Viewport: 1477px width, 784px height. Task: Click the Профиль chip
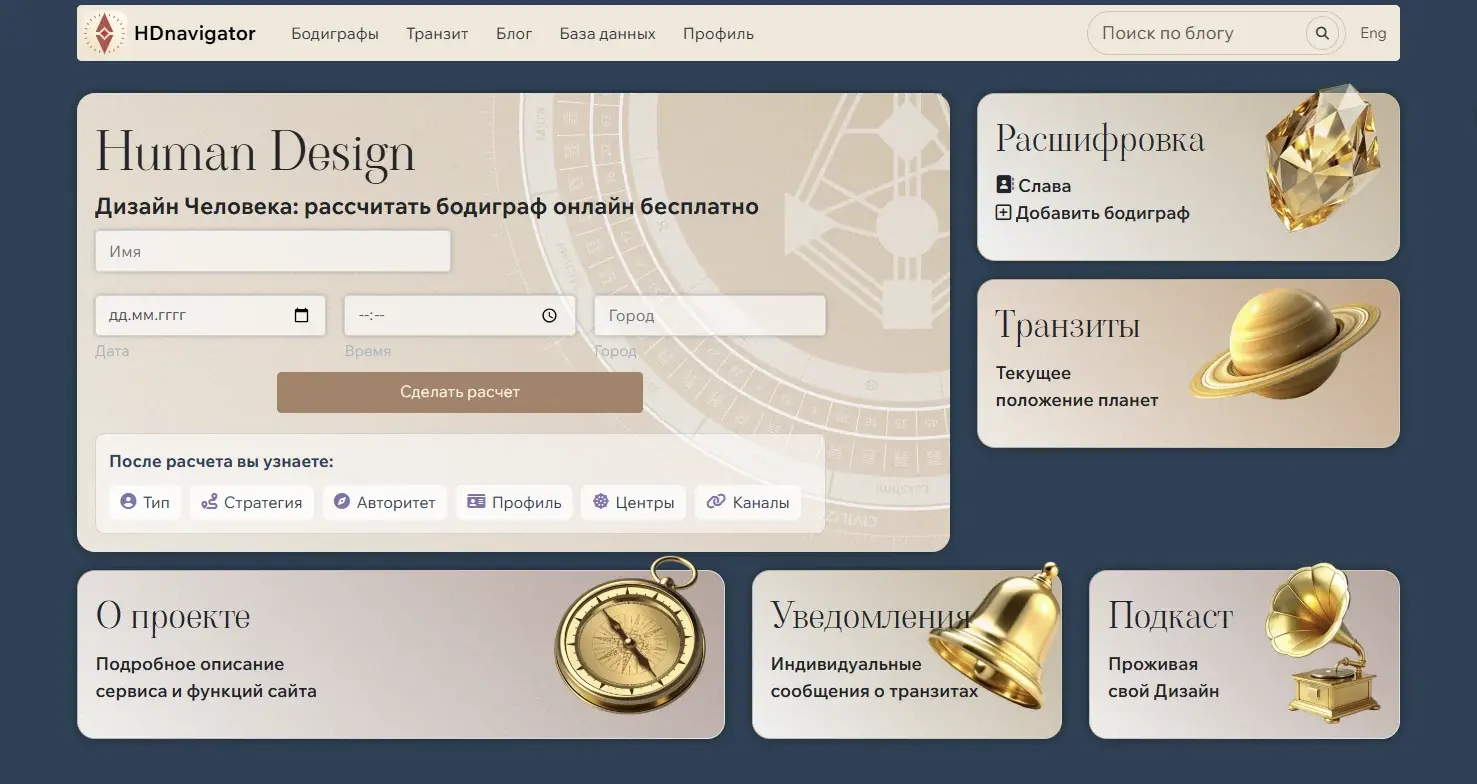(514, 502)
